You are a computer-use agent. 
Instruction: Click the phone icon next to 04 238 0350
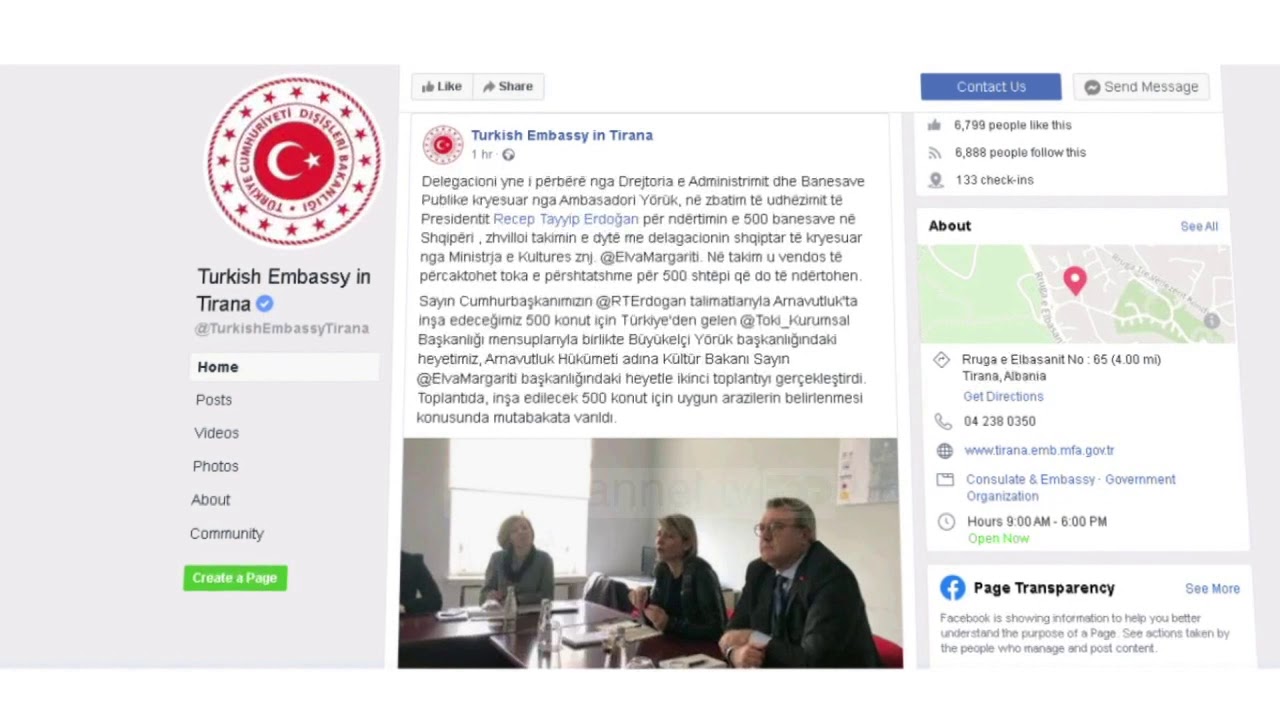943,422
